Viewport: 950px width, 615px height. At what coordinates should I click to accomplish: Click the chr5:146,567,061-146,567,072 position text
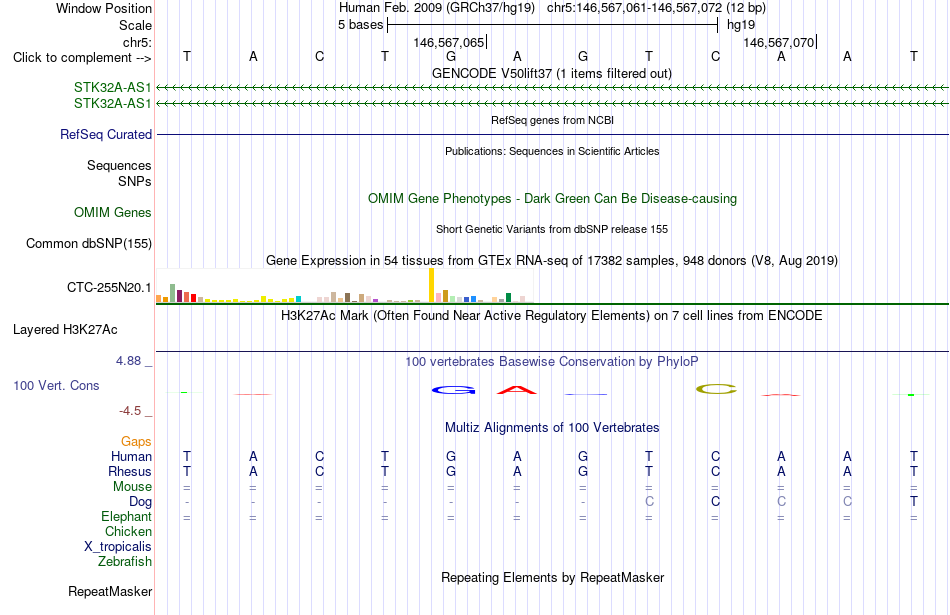click(x=656, y=8)
